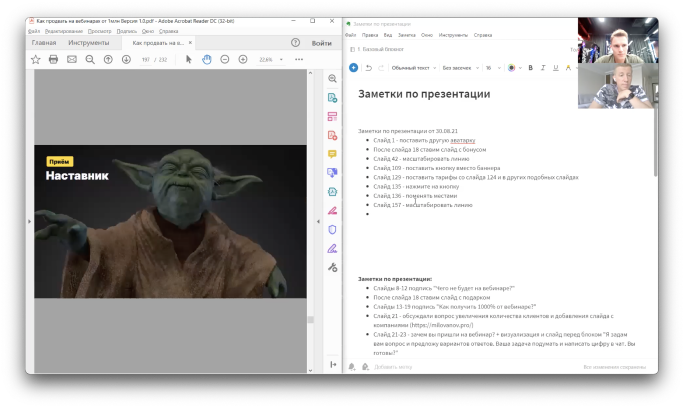Zoom in with the plus circle icon

[243, 59]
